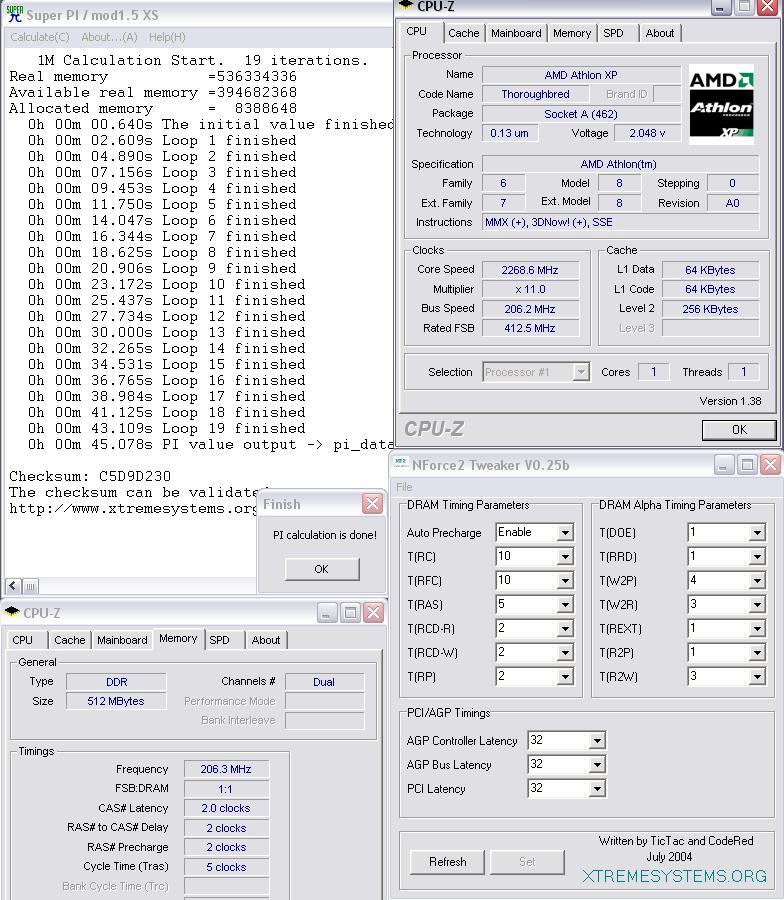Click OK in PI calculation done dialog
Screen dimensions: 784x900
point(321,569)
